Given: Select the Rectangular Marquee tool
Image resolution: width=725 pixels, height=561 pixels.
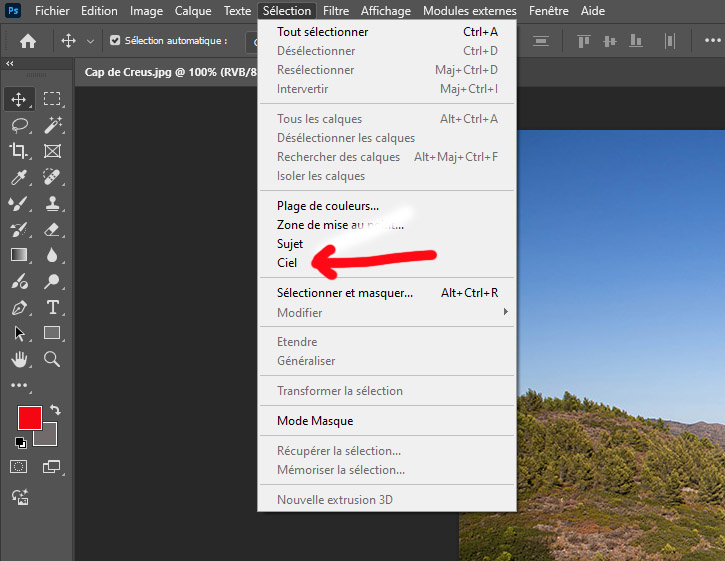Looking at the screenshot, I should click(52, 99).
